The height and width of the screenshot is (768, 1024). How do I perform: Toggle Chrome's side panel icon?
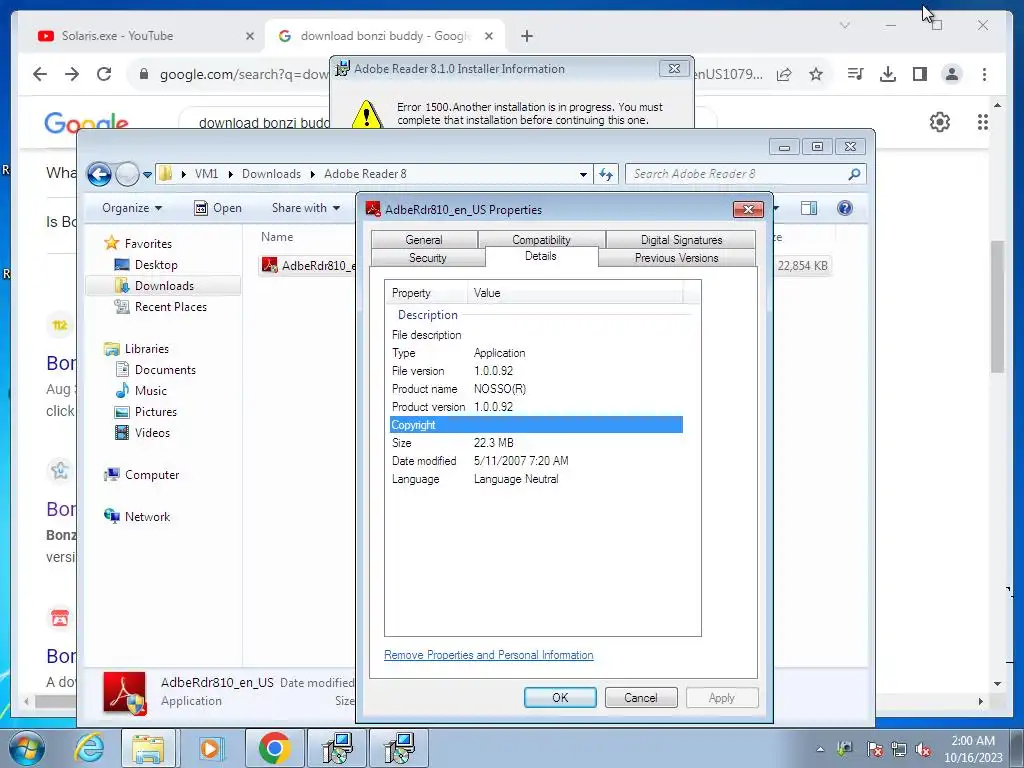(x=920, y=74)
